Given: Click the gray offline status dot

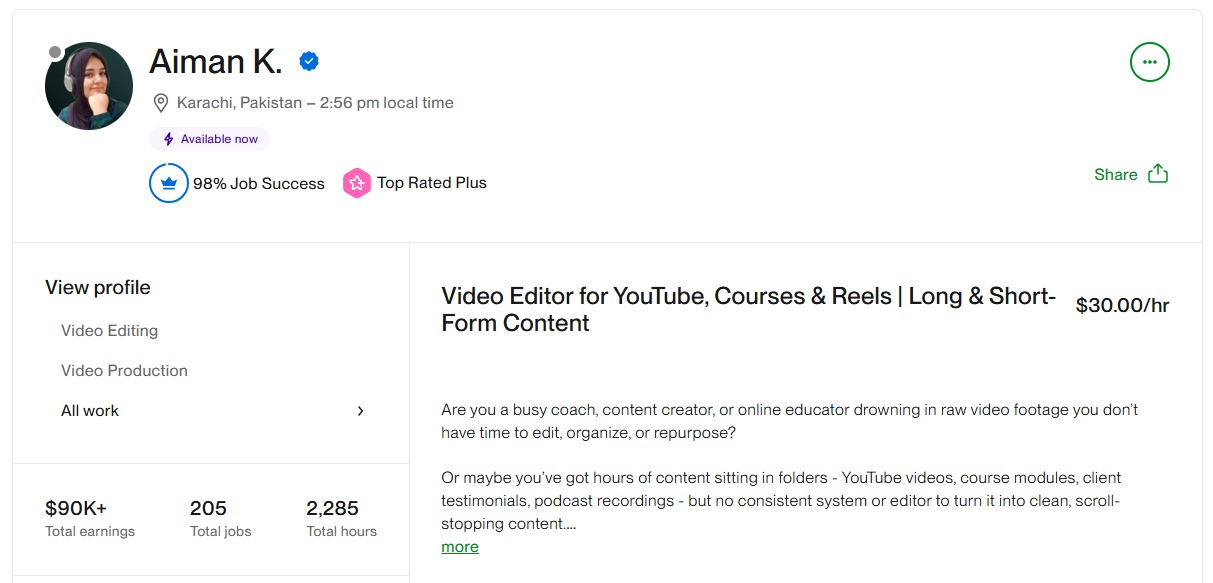Looking at the screenshot, I should click(x=55, y=52).
